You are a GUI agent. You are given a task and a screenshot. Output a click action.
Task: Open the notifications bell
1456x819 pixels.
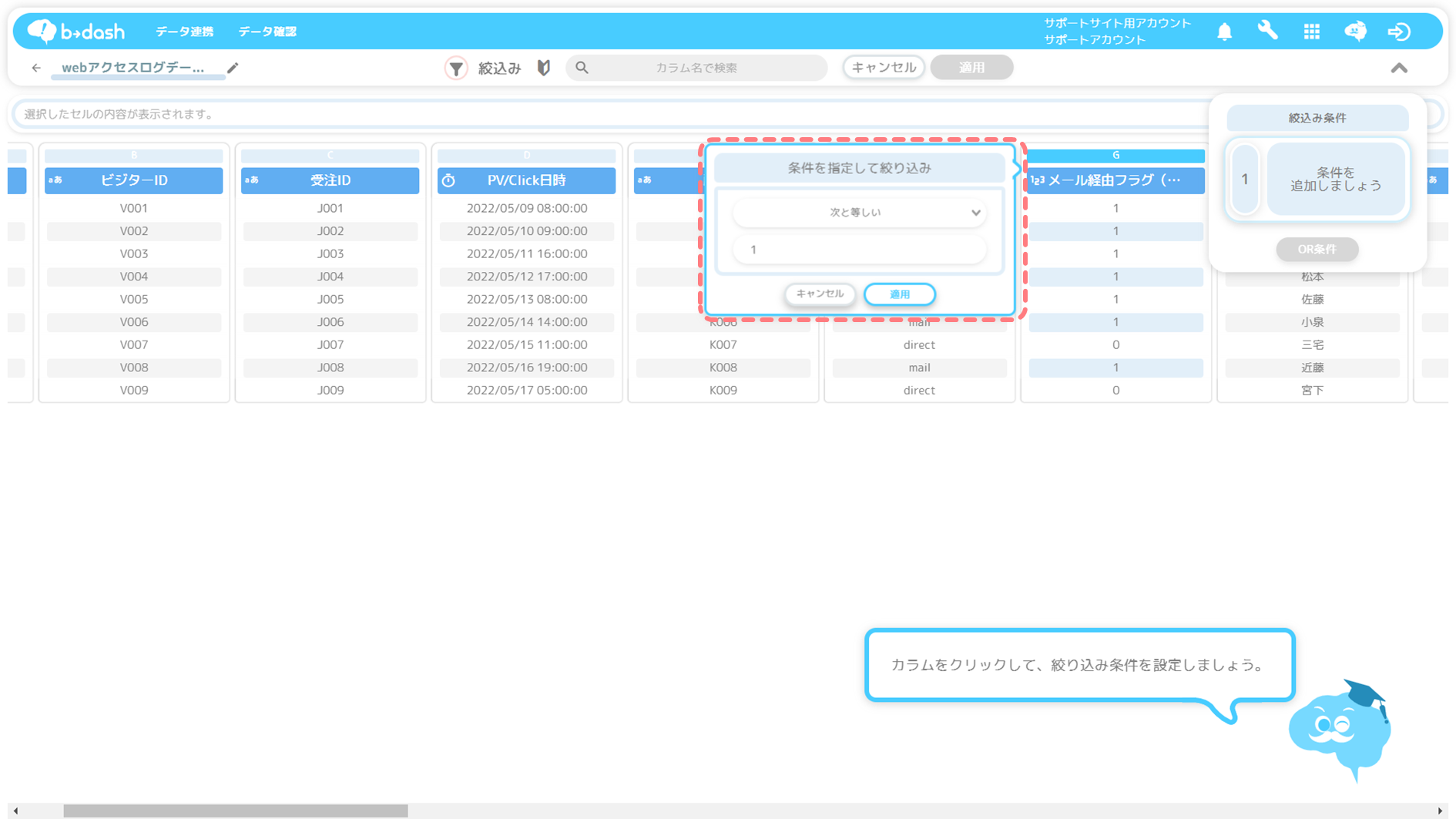coord(1224,31)
